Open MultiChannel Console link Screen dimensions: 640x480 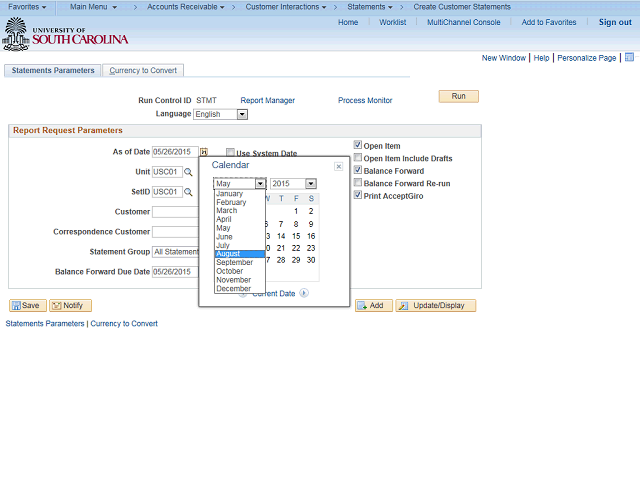[463, 22]
